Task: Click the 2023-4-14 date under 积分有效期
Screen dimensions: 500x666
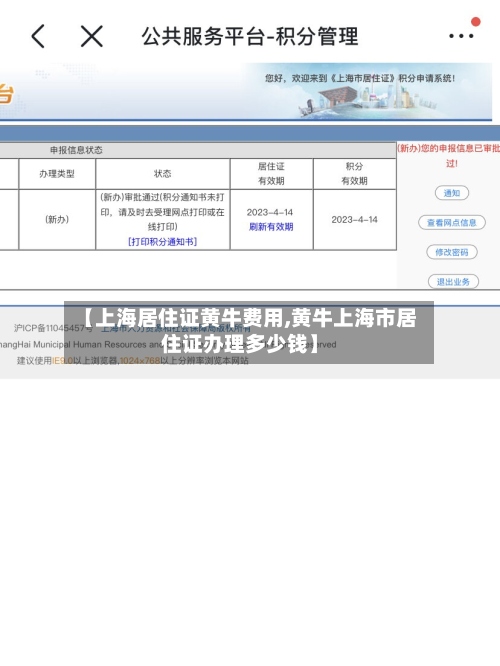Action: pos(355,220)
